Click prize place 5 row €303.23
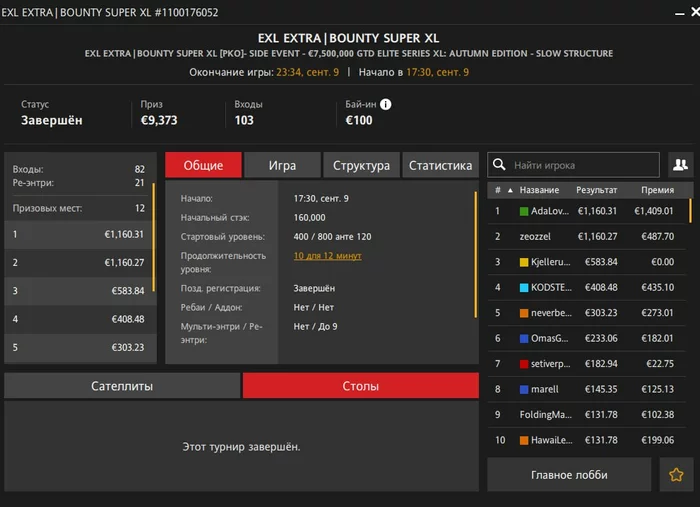Viewport: 700px width, 507px height. [x=80, y=348]
